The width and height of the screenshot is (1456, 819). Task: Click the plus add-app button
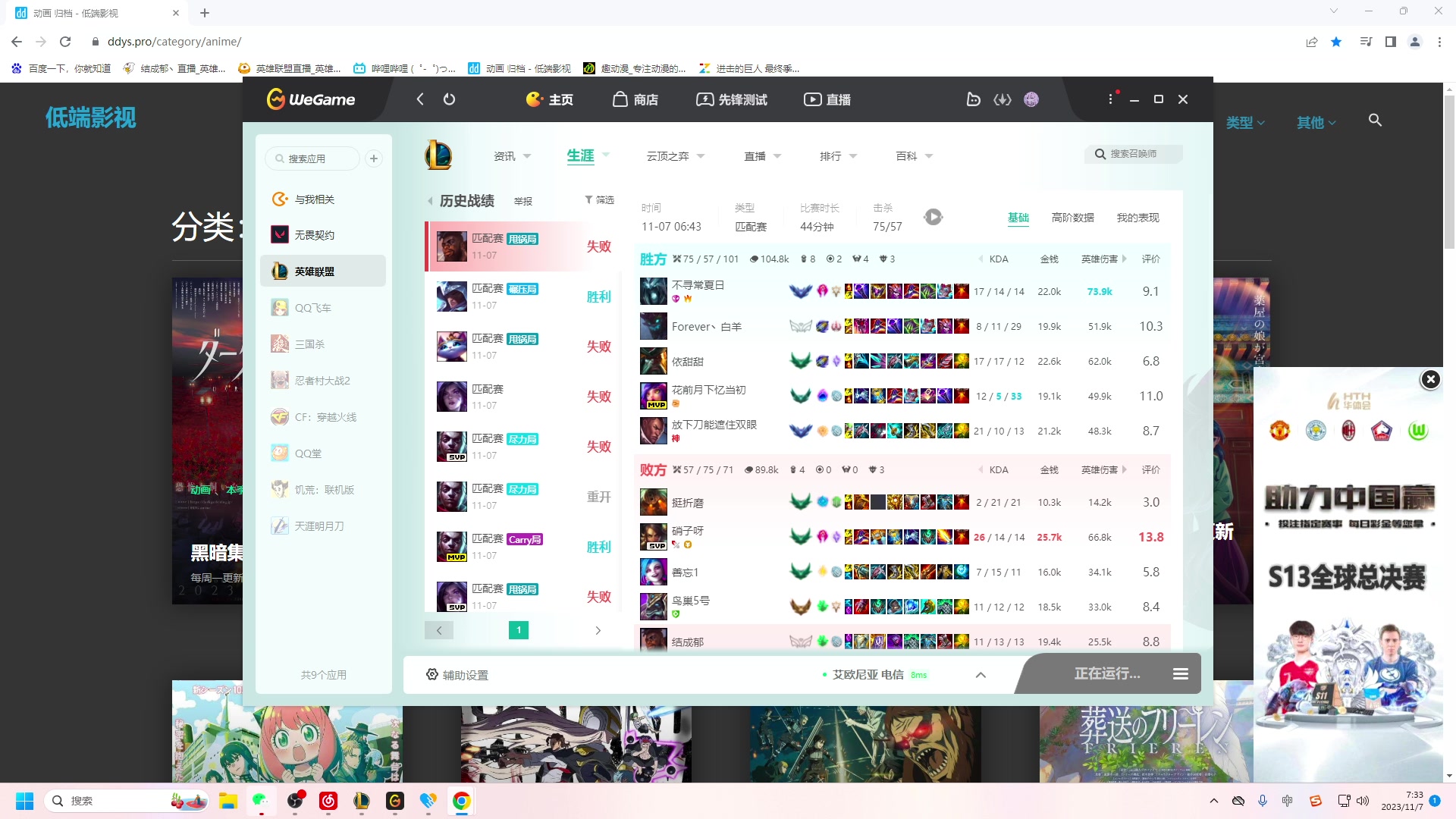374,158
